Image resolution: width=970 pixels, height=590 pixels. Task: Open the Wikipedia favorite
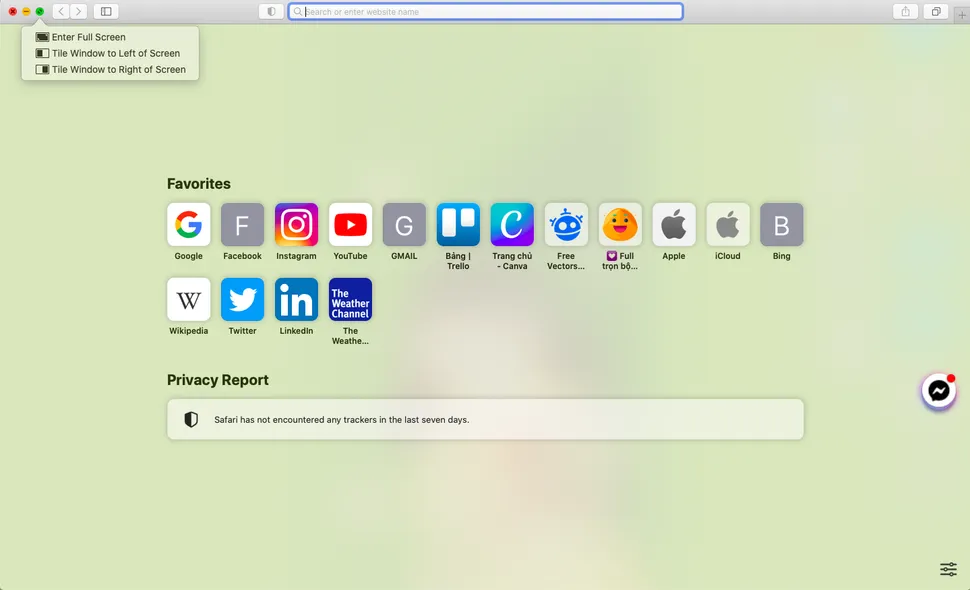coord(188,299)
